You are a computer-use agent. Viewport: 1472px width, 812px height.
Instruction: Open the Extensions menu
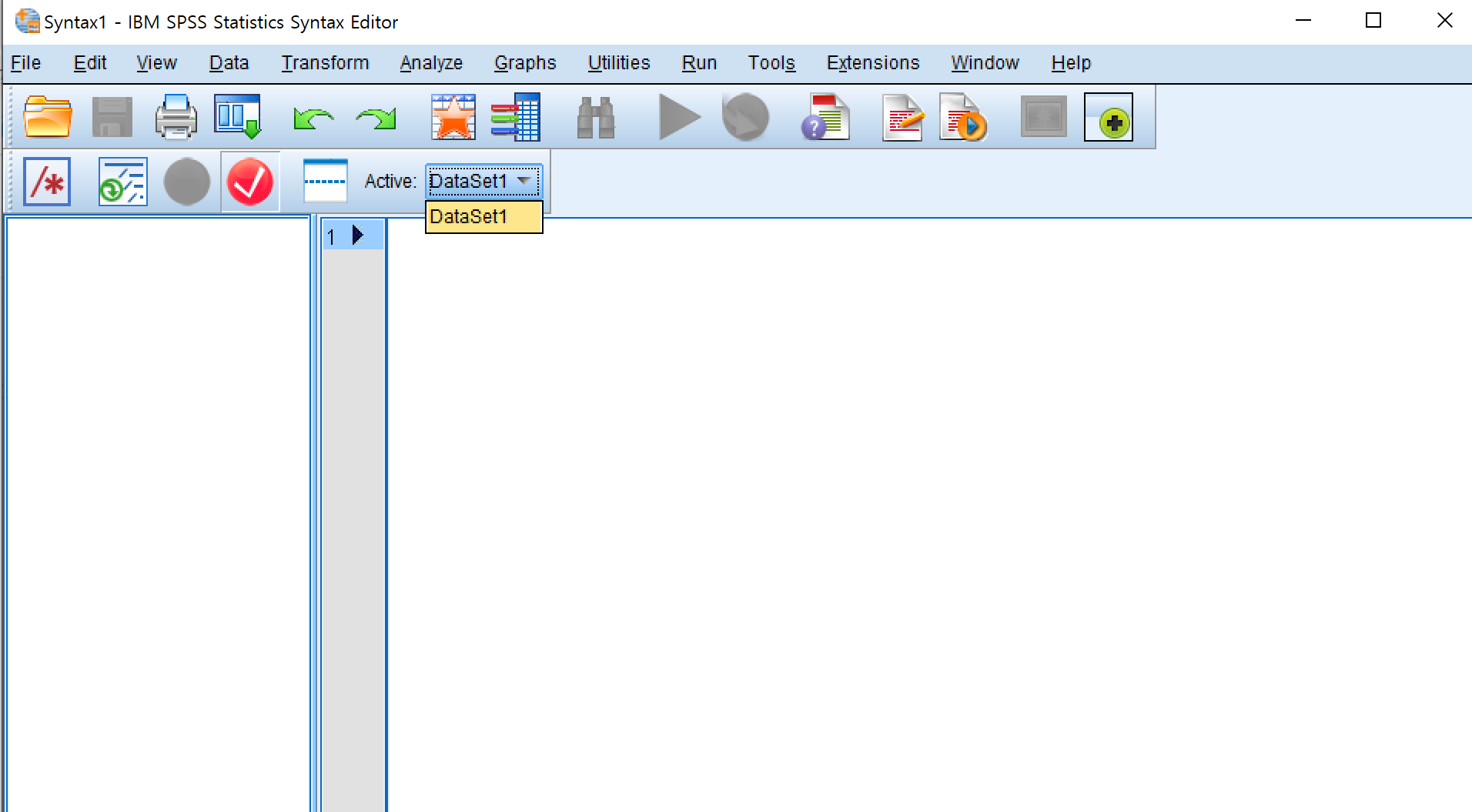click(x=873, y=63)
